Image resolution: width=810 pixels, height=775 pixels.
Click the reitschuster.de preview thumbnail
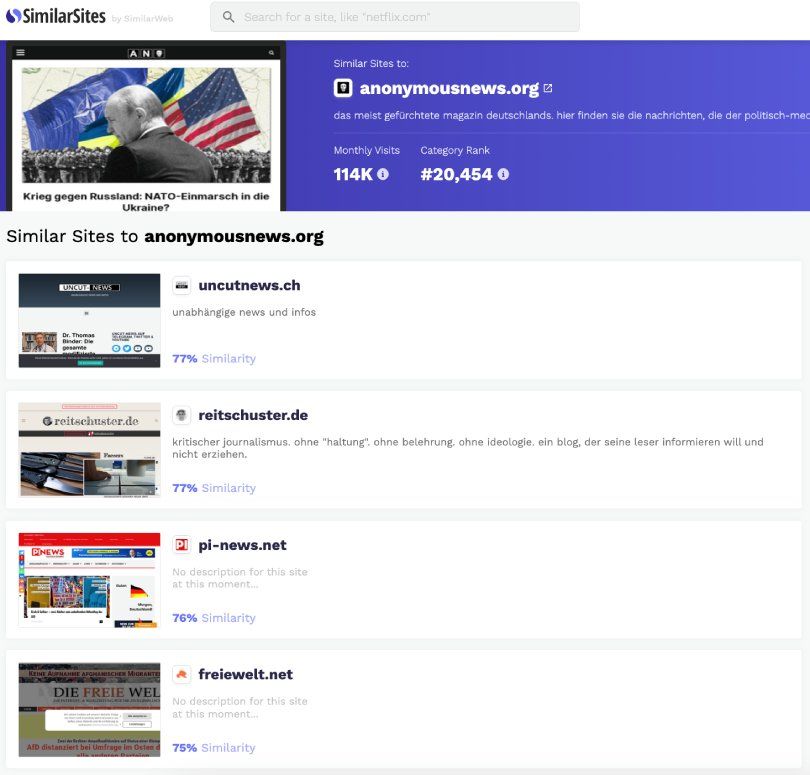(89, 450)
